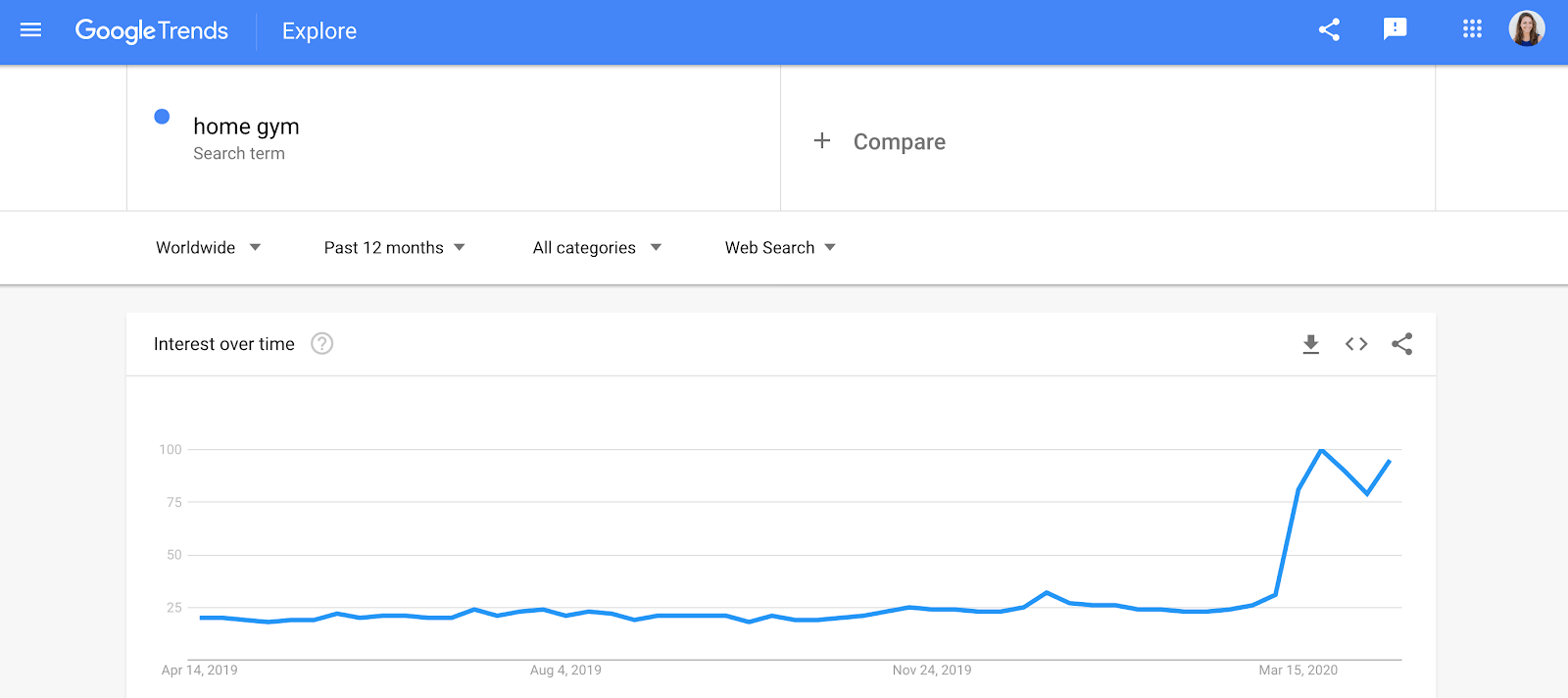Open the help icon beside Interest over time
Screen dimensions: 1568x698
pyautogui.click(x=321, y=344)
